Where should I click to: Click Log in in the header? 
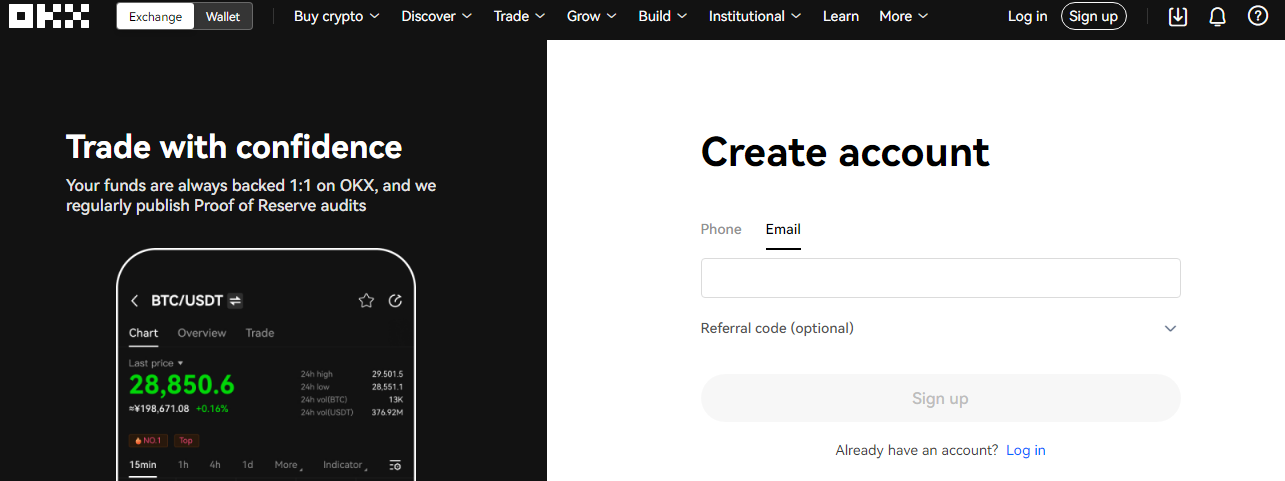coord(1027,16)
